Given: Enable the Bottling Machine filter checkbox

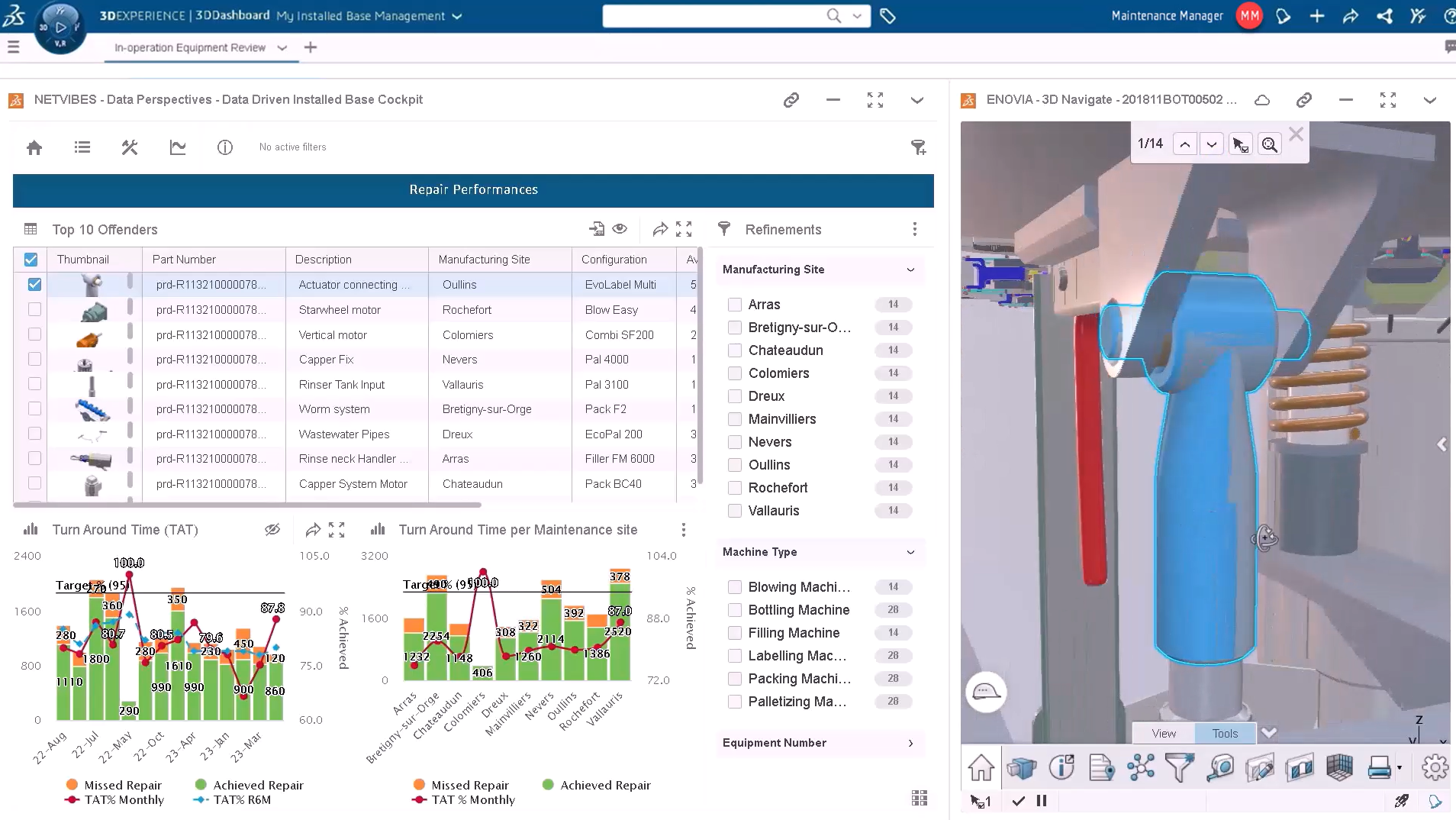Looking at the screenshot, I should pos(735,610).
